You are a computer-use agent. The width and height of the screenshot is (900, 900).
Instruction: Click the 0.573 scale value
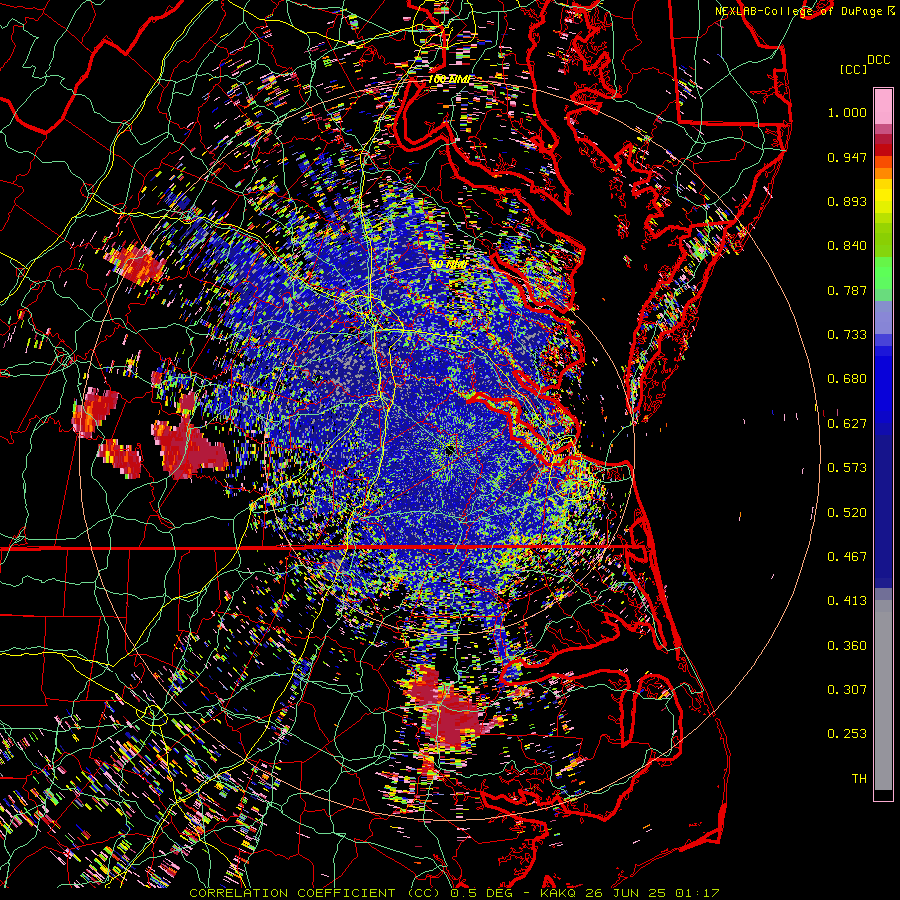[x=847, y=468]
